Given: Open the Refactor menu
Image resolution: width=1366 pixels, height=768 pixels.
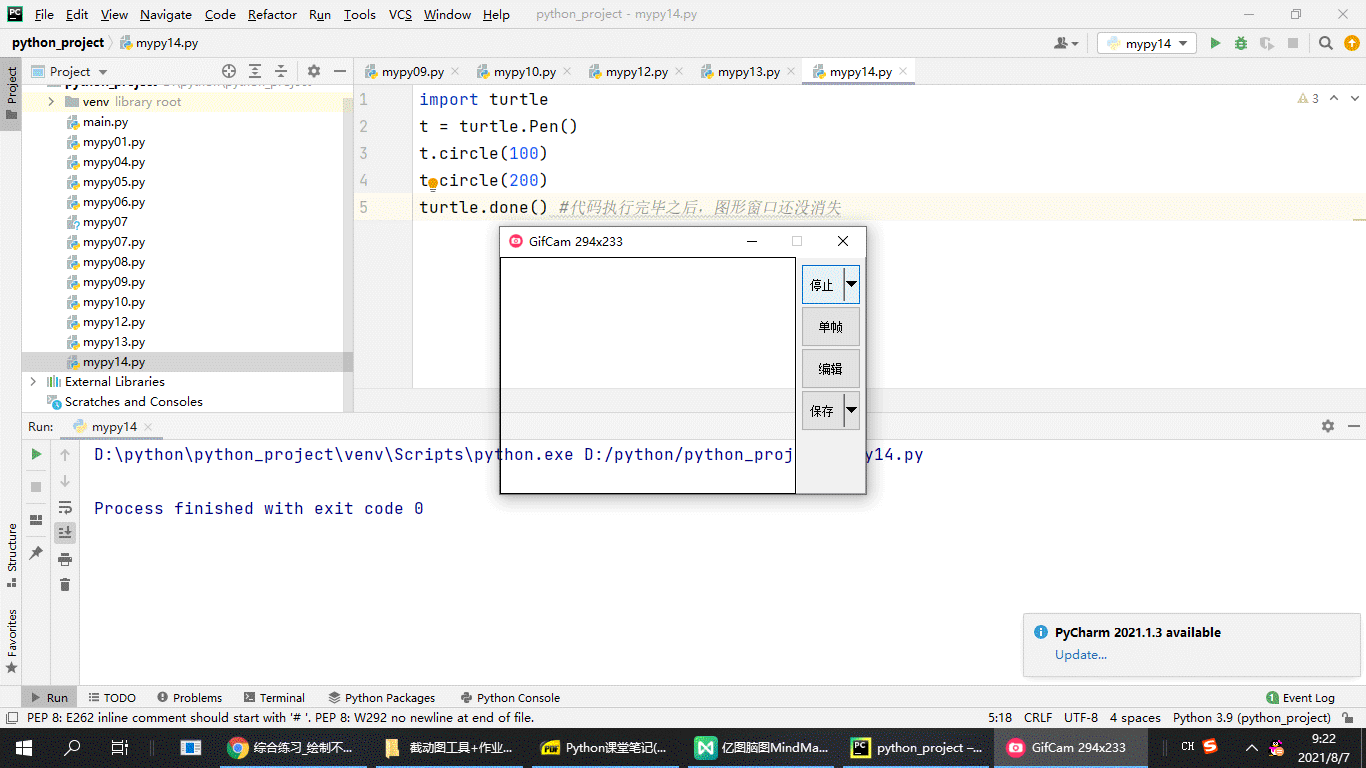Looking at the screenshot, I should [272, 14].
